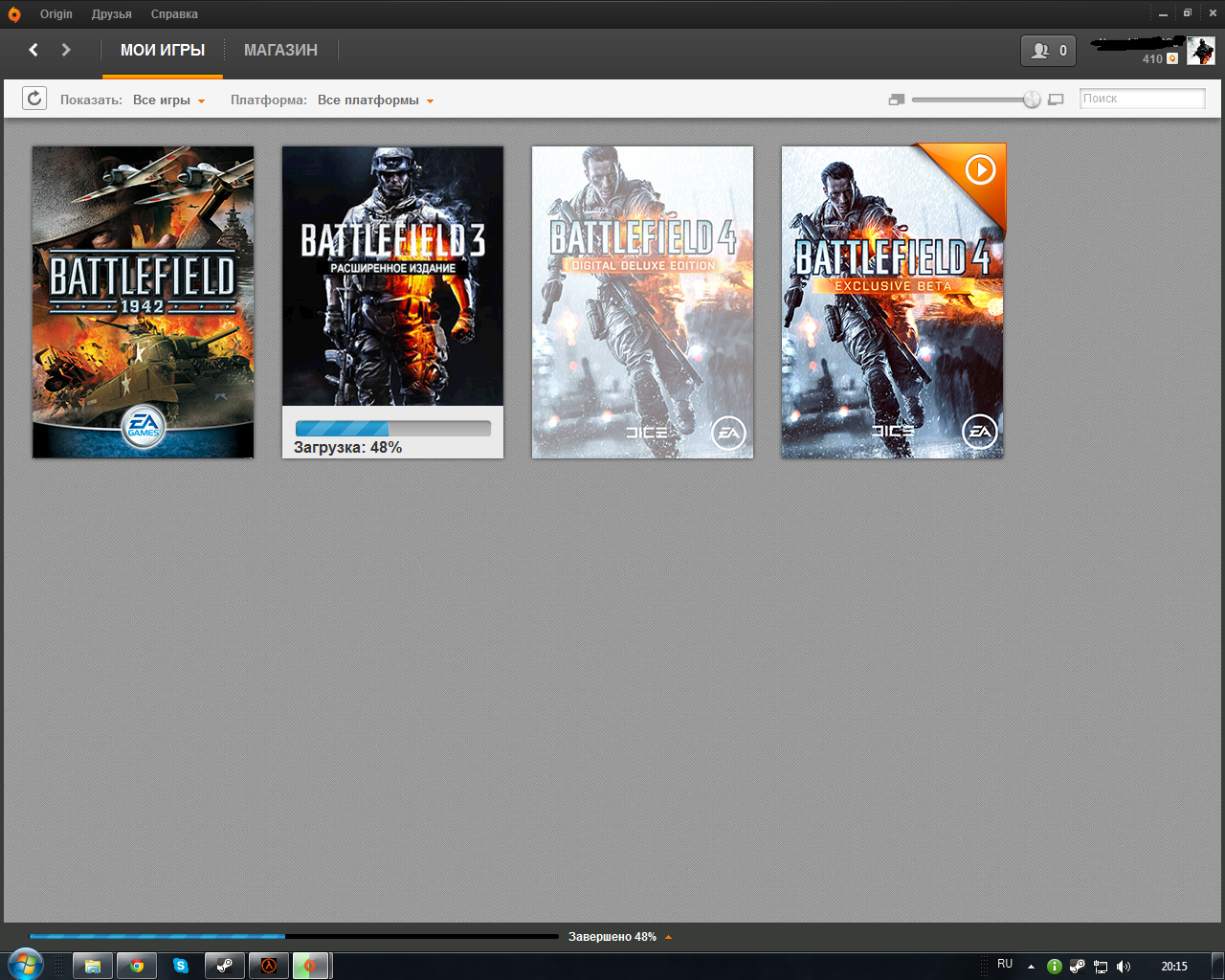The width and height of the screenshot is (1225, 980).
Task: Open the friends list button
Action: 1048,51
